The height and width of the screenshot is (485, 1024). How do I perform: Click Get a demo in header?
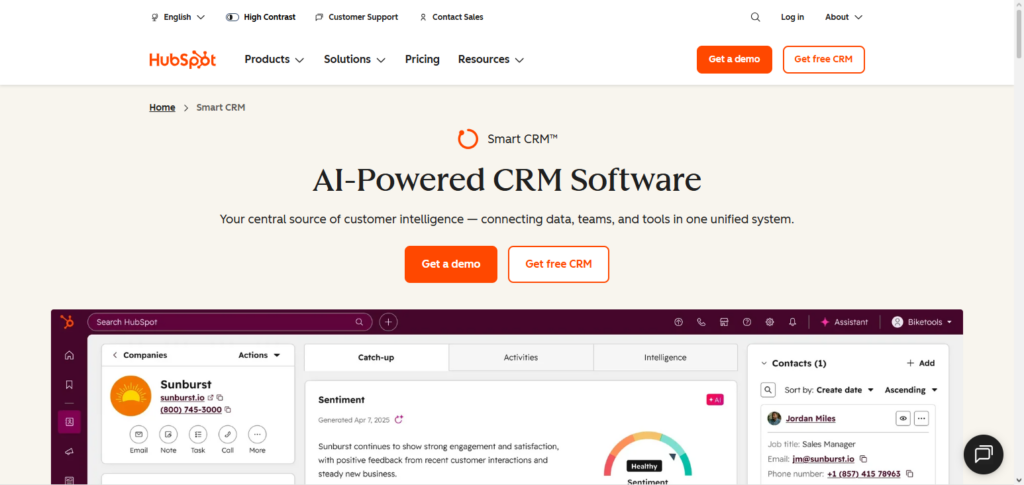pyautogui.click(x=734, y=59)
